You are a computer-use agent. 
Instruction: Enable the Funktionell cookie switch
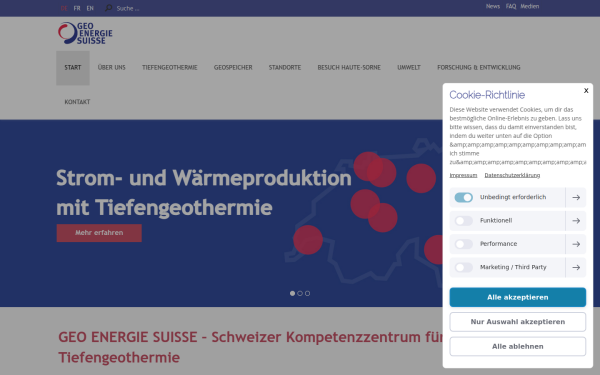click(463, 221)
